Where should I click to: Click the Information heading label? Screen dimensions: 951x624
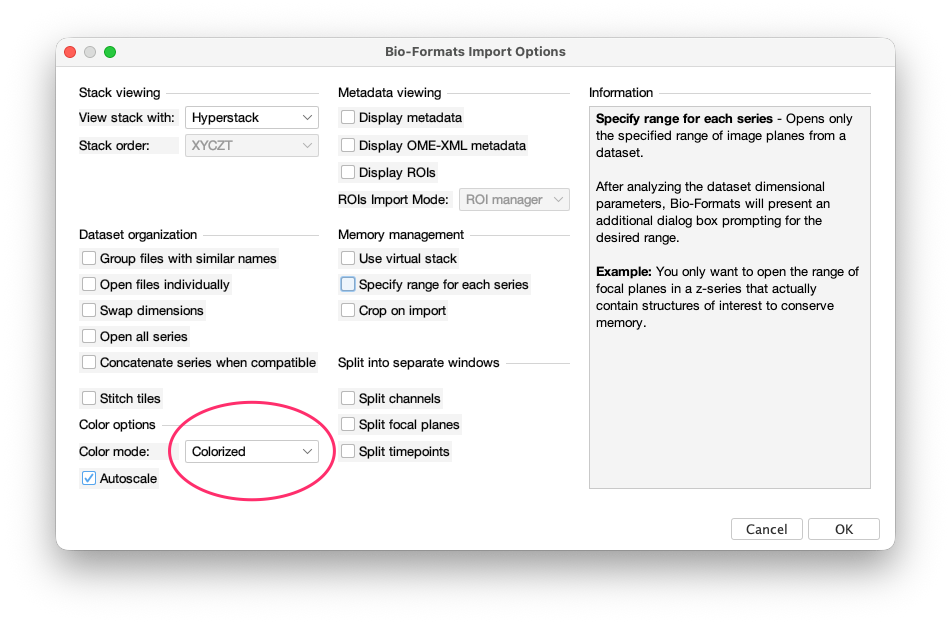click(621, 93)
